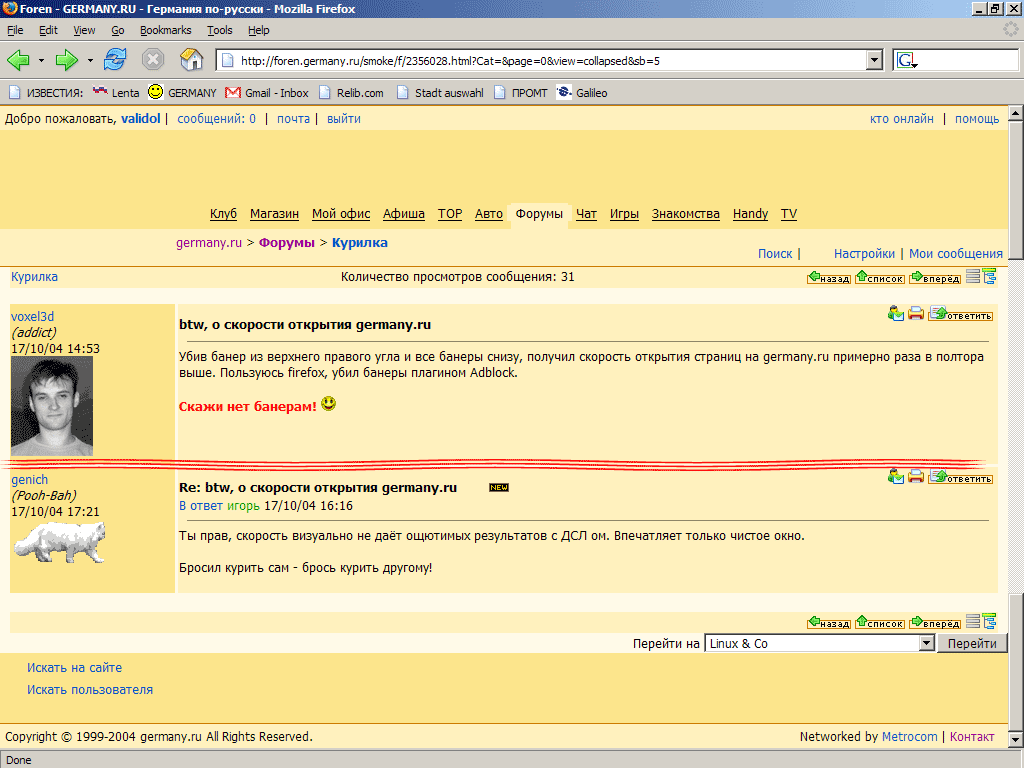
Task: Expand the Back button history dropdown arrow
Action: coord(41,60)
